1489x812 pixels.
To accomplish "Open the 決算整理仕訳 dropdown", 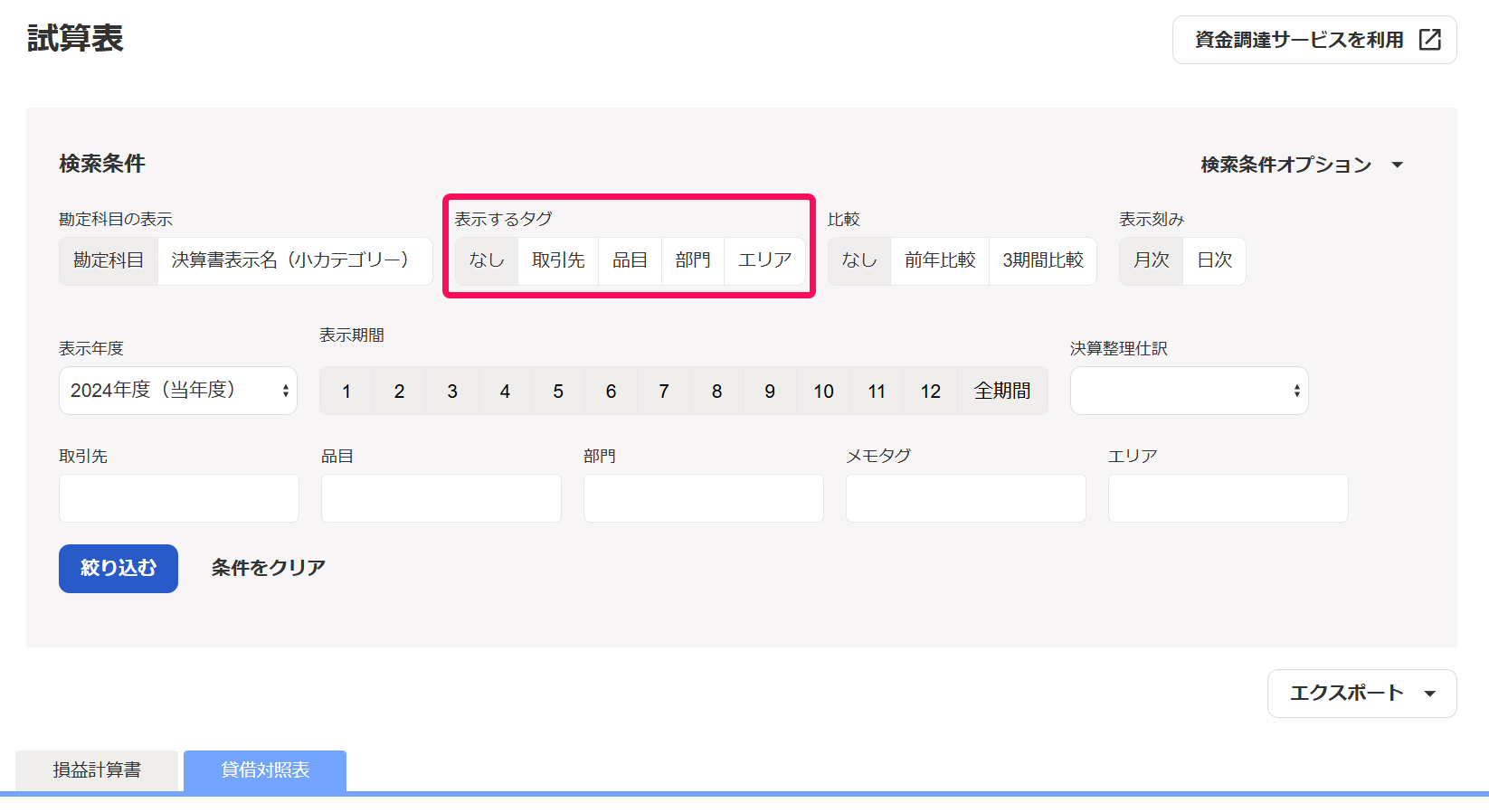I will [x=1189, y=391].
